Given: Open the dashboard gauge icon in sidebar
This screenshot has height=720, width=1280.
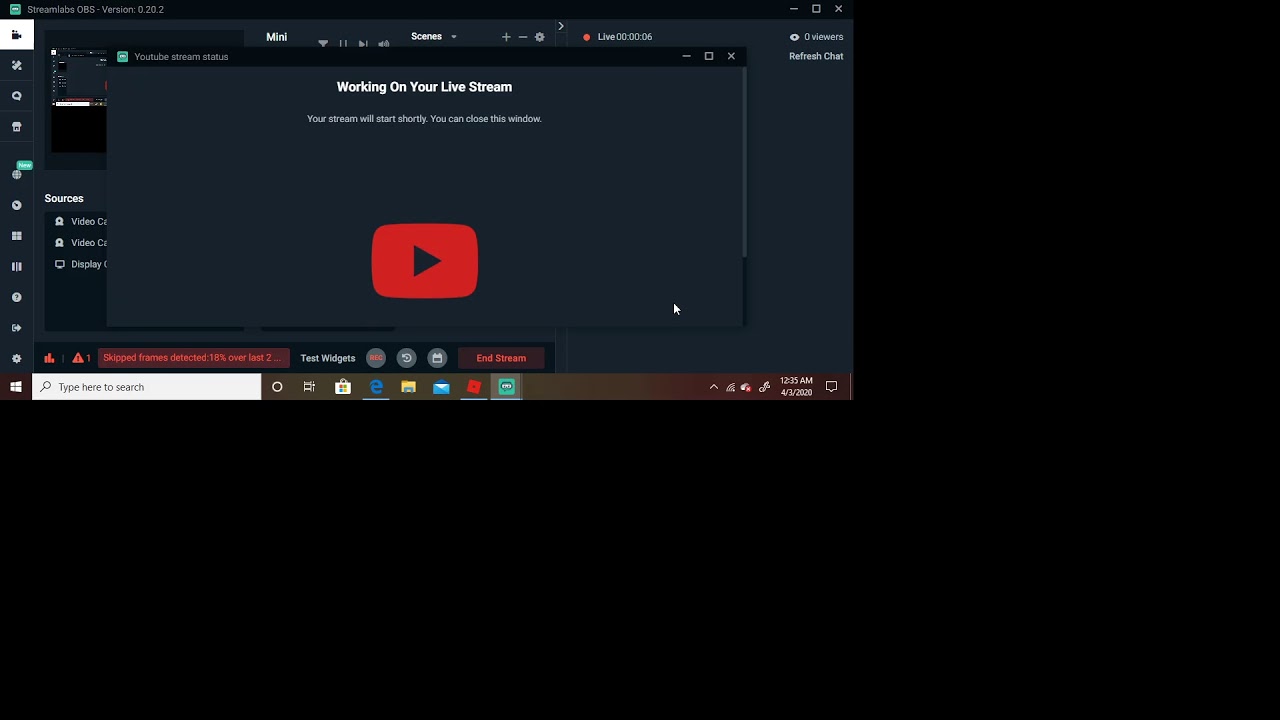Looking at the screenshot, I should coord(16,205).
